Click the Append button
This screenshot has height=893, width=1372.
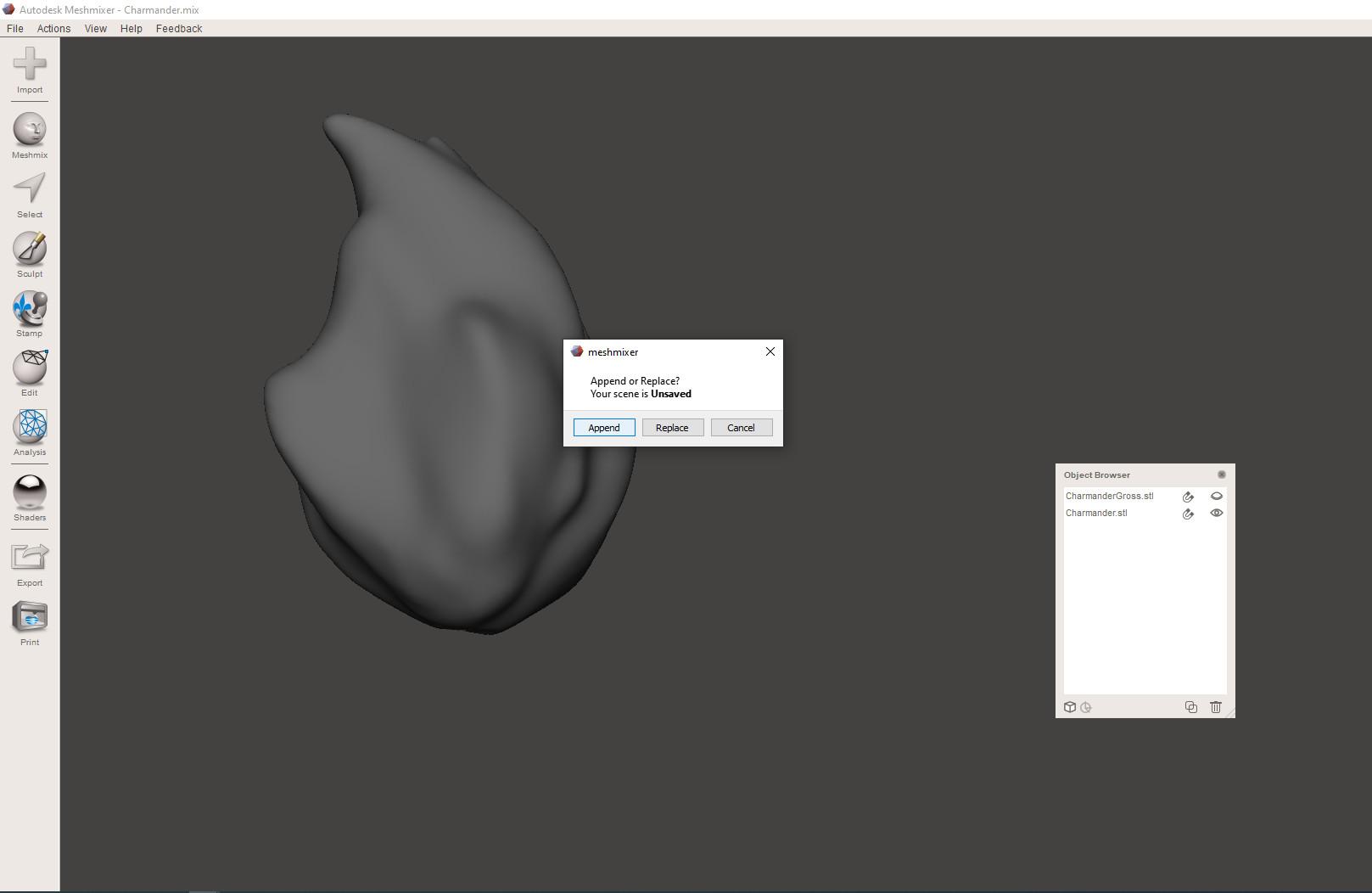(x=604, y=428)
